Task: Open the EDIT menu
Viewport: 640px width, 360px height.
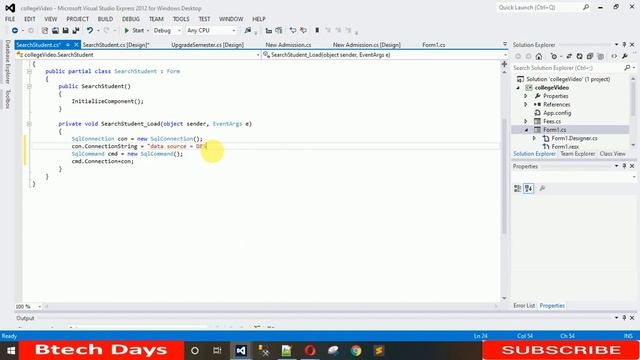Action: [x=29, y=19]
